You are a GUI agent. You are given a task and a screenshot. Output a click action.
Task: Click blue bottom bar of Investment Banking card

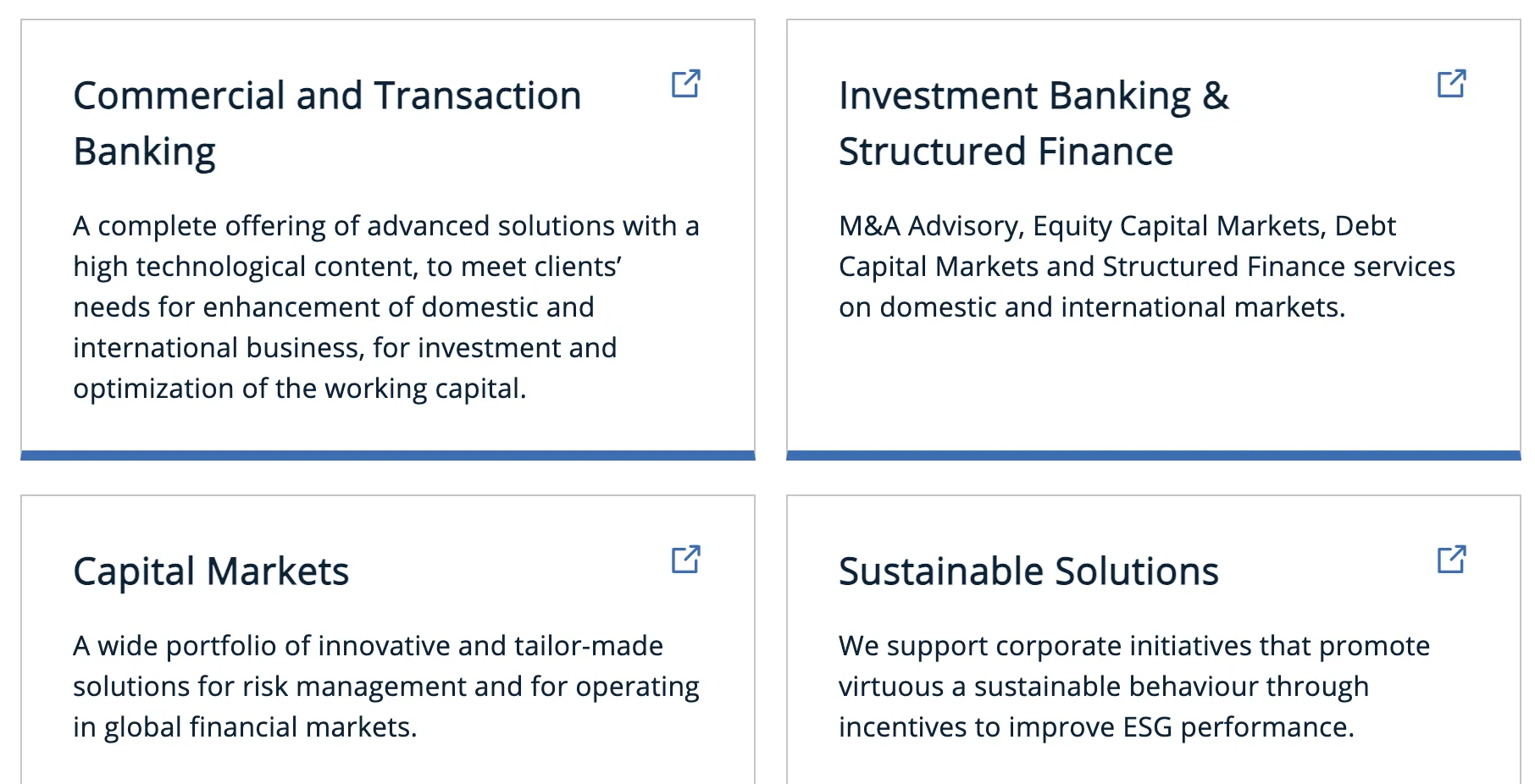click(1154, 455)
